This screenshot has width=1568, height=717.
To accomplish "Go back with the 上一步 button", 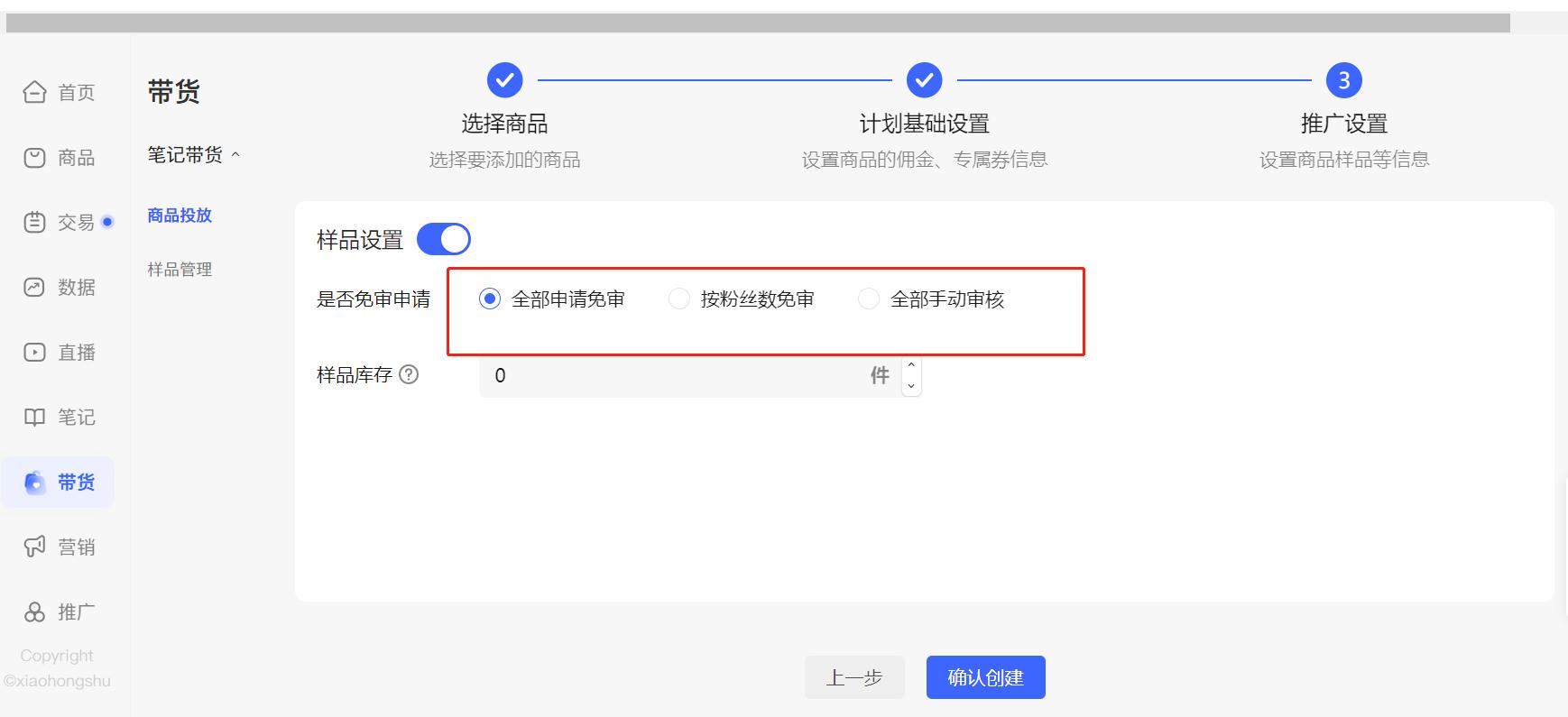I will (x=854, y=676).
